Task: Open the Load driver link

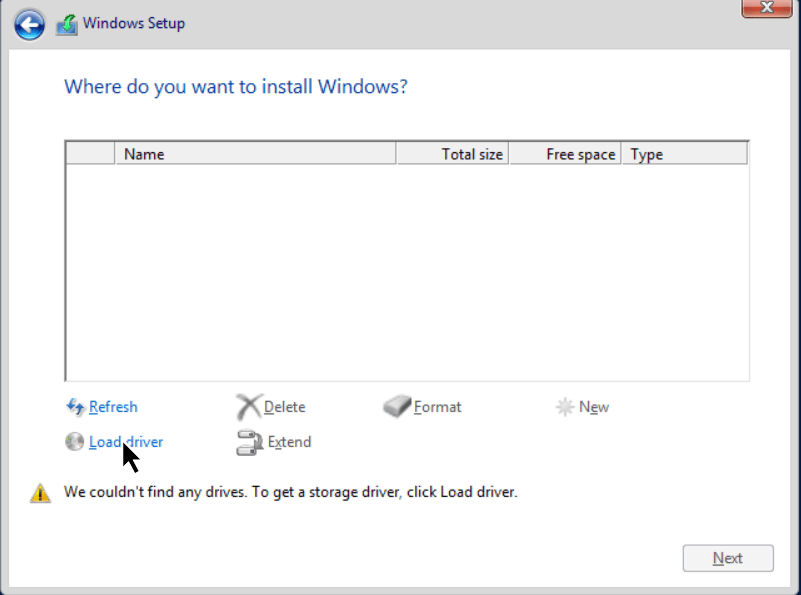Action: pyautogui.click(x=126, y=442)
